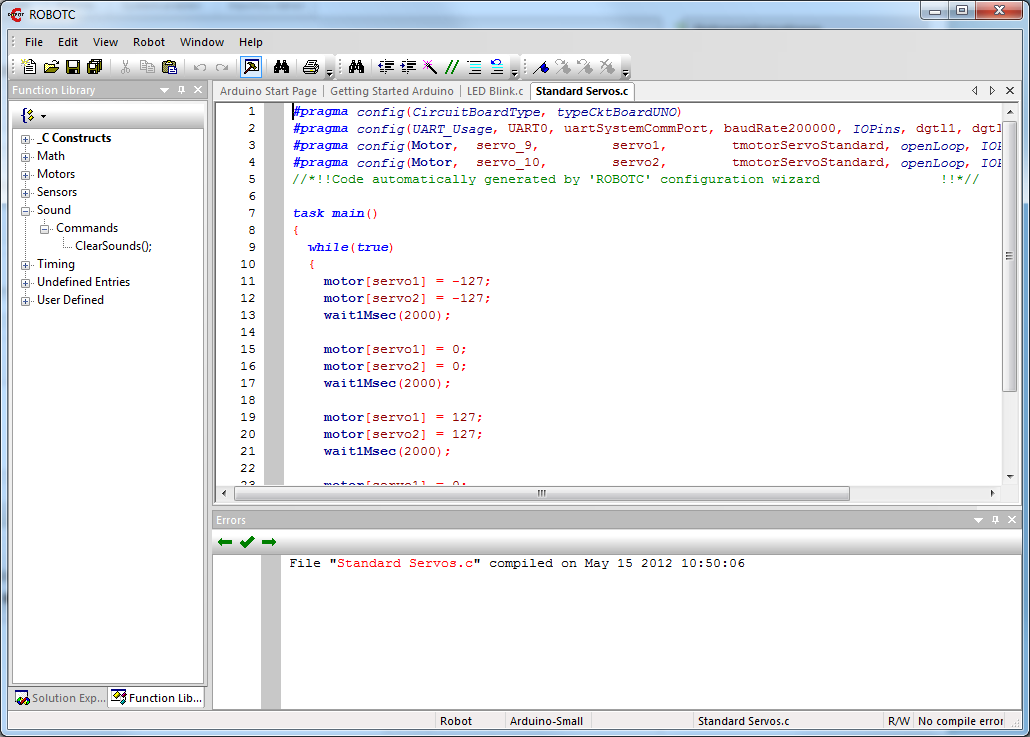Expand the Motors tree node
Viewport: 1030px width, 737px height.
26,174
